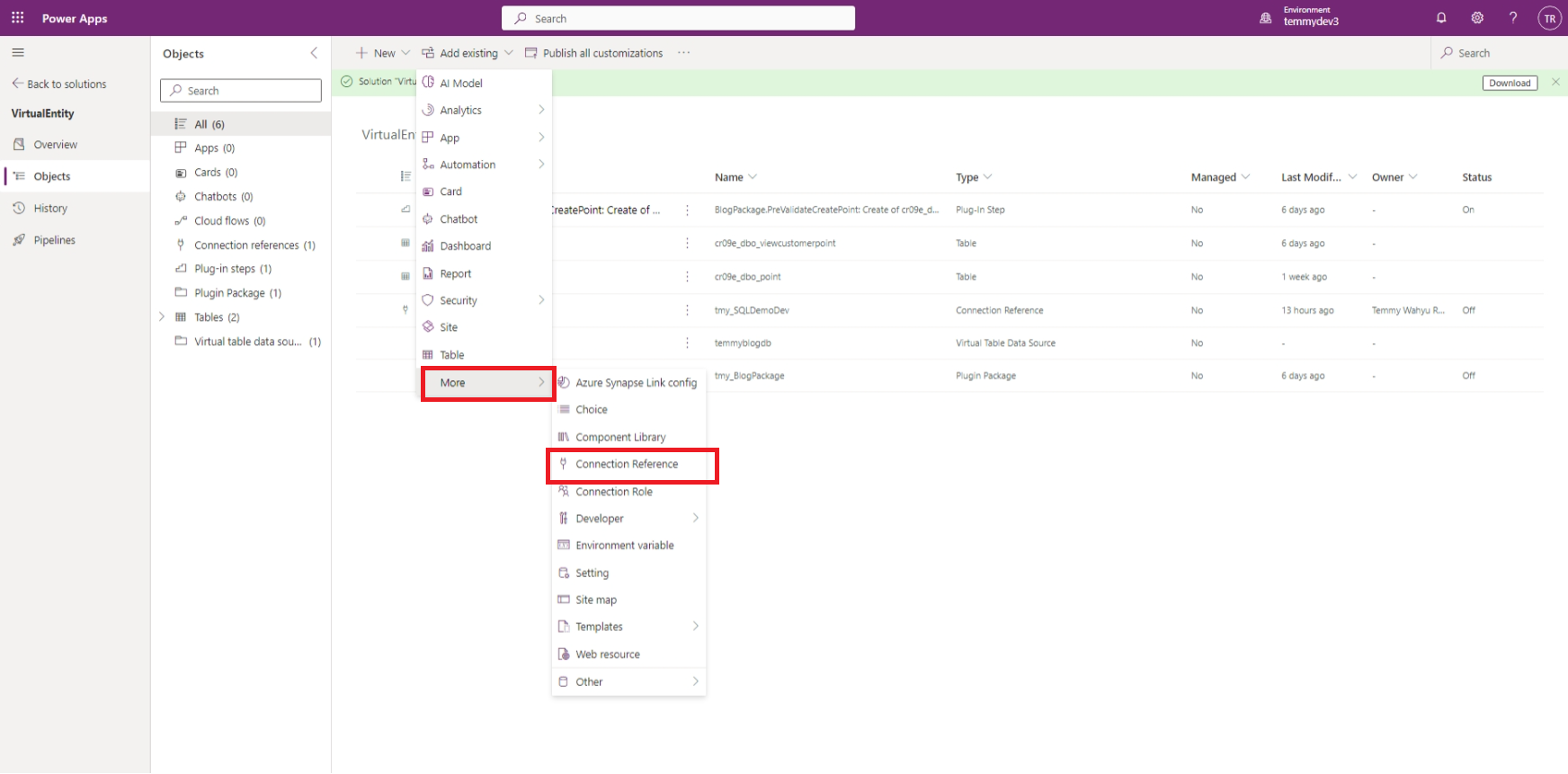Open tmy_BlogPackage row name
The image size is (1568, 774).
tap(749, 376)
